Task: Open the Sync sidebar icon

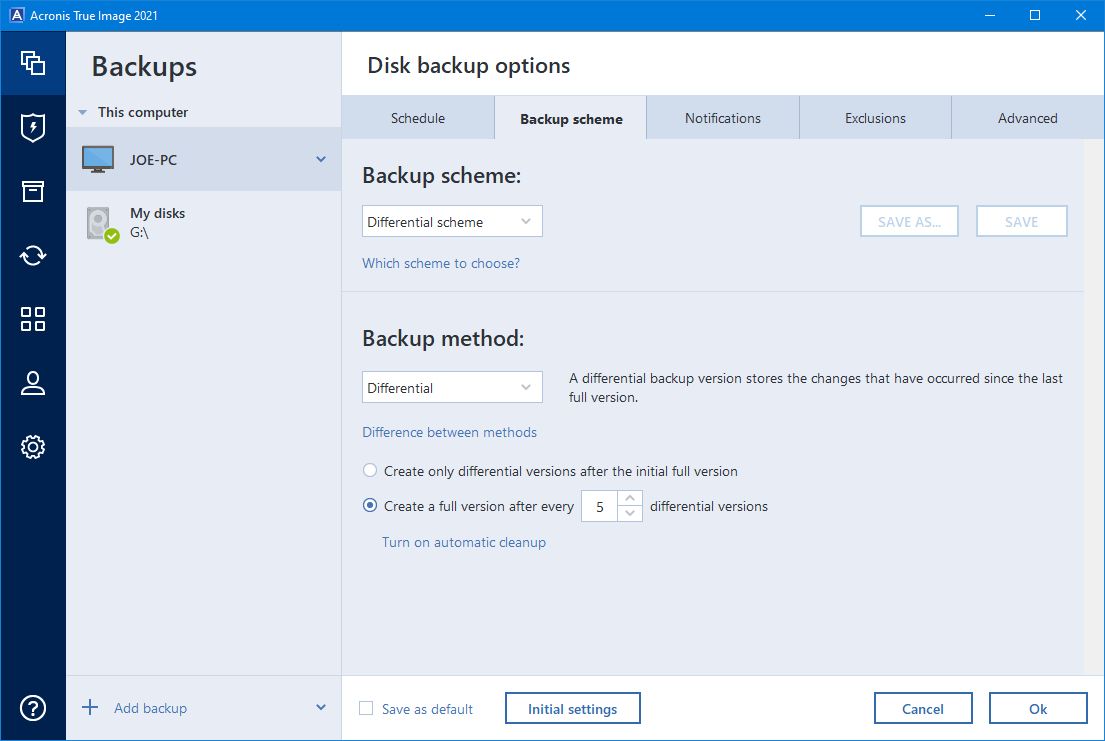Action: (32, 255)
